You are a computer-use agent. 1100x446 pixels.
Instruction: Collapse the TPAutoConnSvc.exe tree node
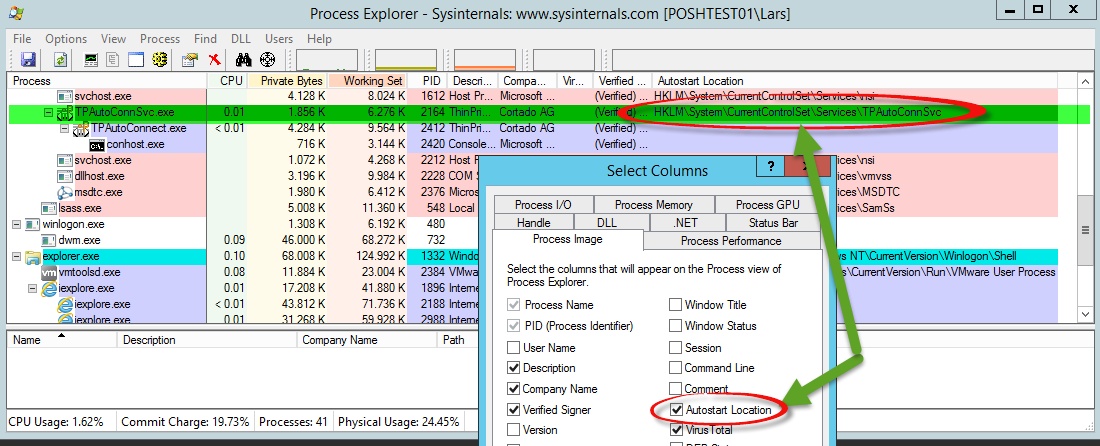click(x=48, y=112)
